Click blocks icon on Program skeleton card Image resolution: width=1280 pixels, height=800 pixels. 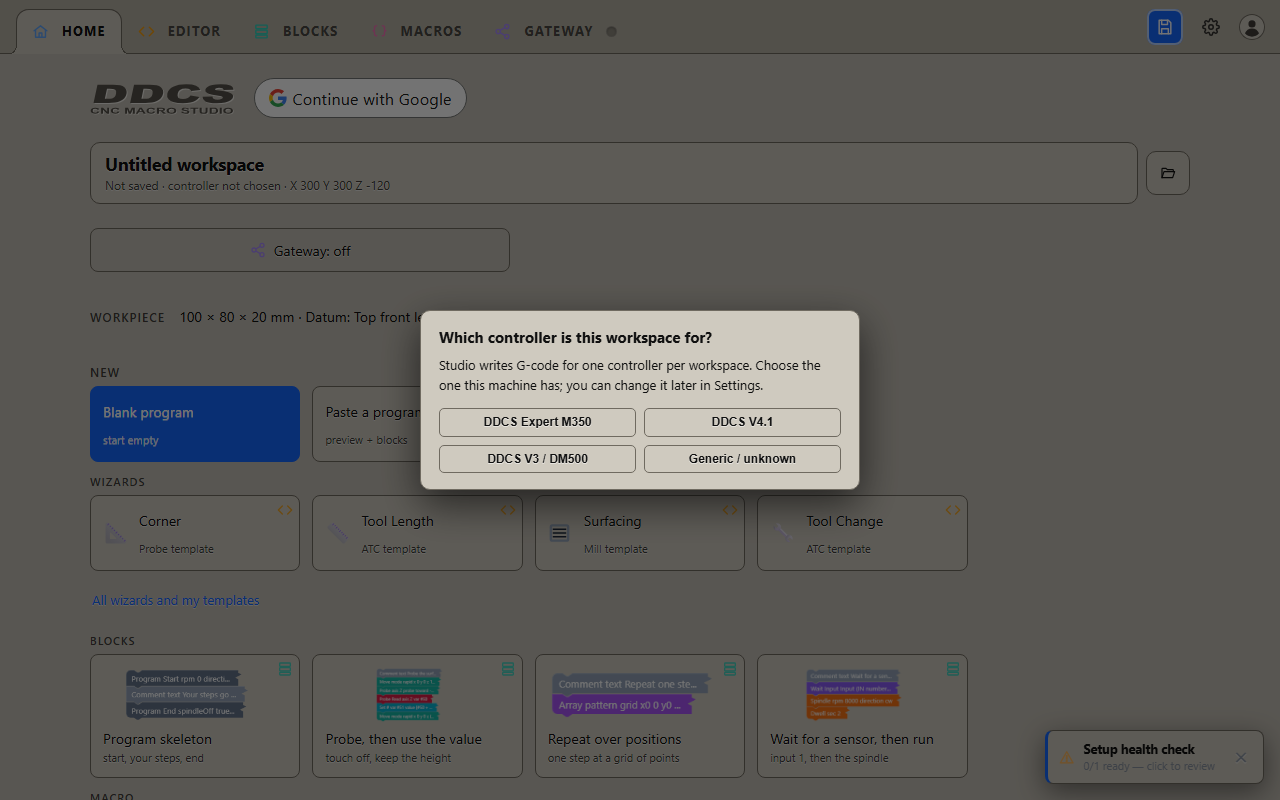coord(285,668)
